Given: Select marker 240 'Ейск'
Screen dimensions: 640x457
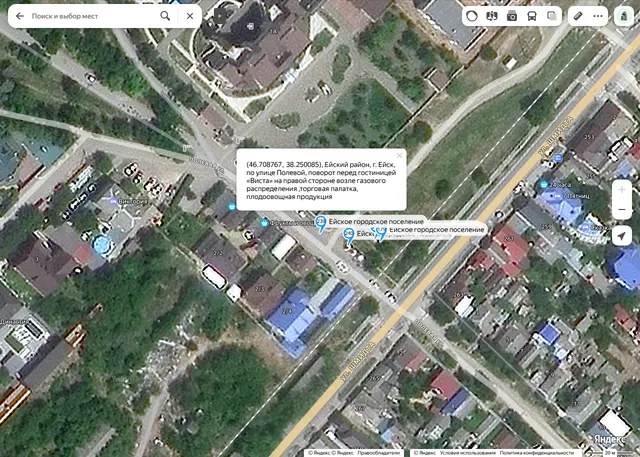Looking at the screenshot, I should [x=349, y=235].
